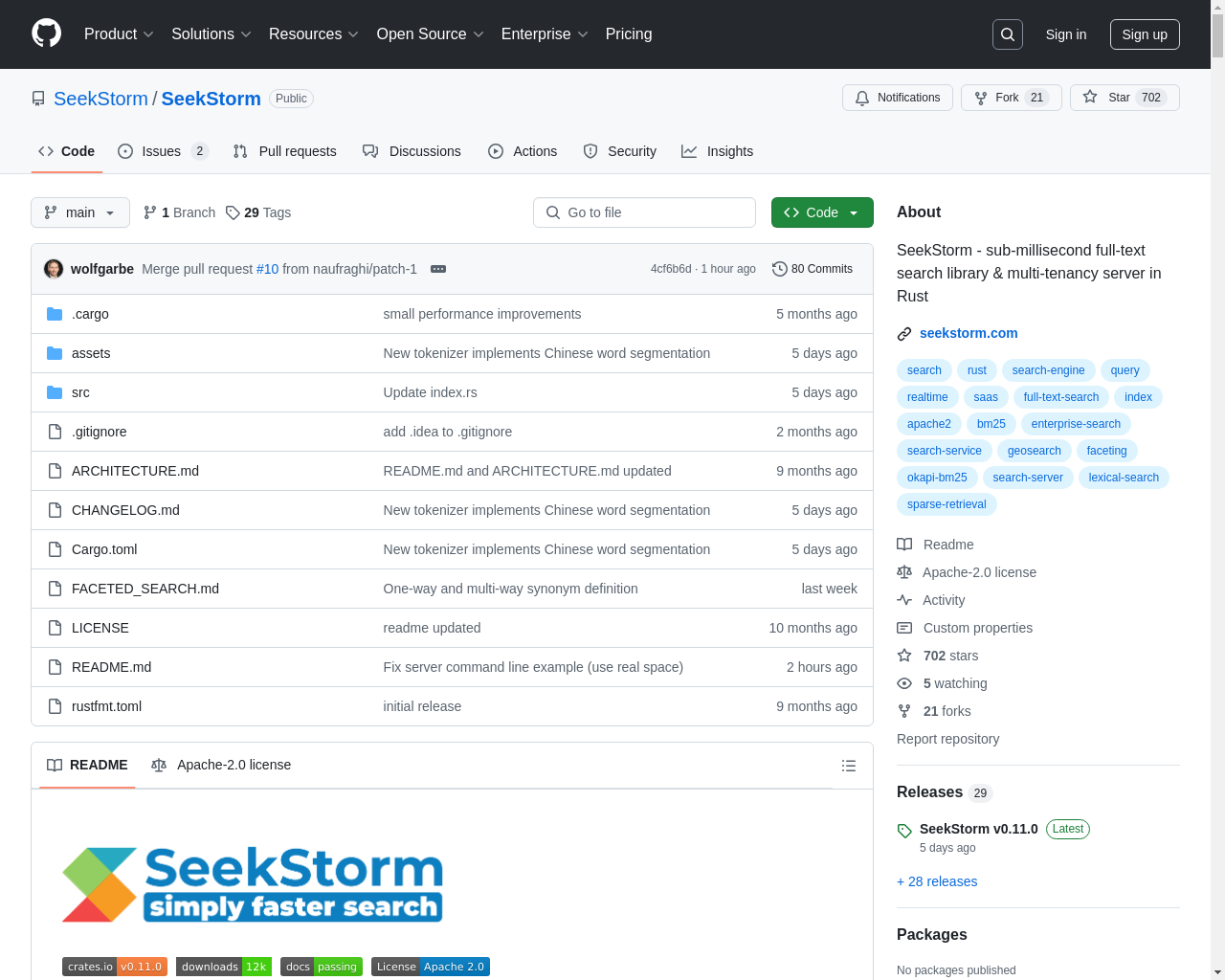Viewport: 1225px width, 980px height.
Task: Expand the Enterprise menu
Action: click(545, 33)
